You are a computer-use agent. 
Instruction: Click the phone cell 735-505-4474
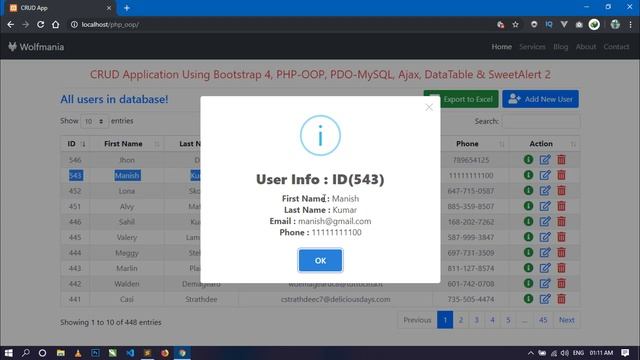click(x=471, y=299)
